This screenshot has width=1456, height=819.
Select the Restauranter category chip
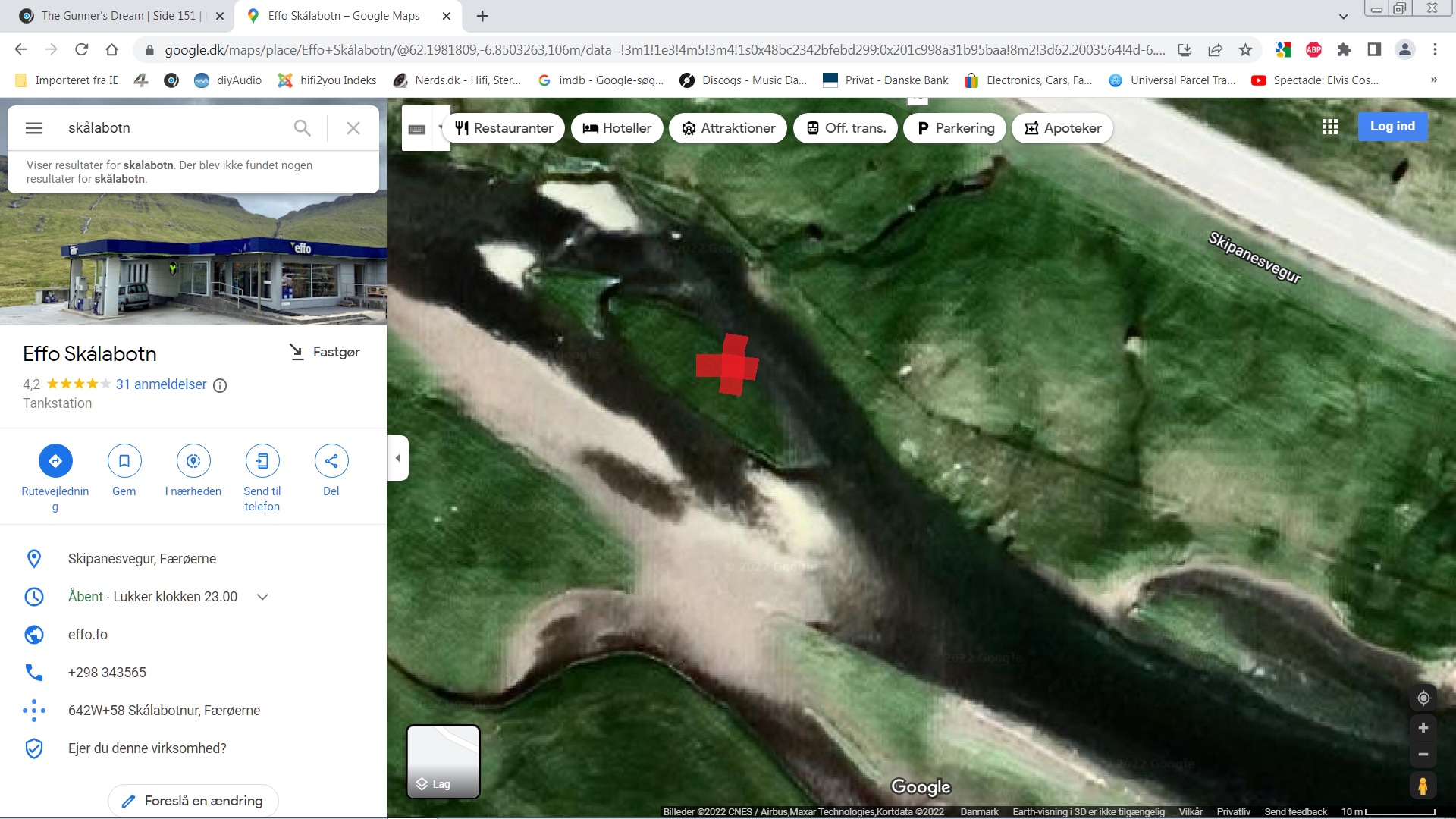pos(504,128)
